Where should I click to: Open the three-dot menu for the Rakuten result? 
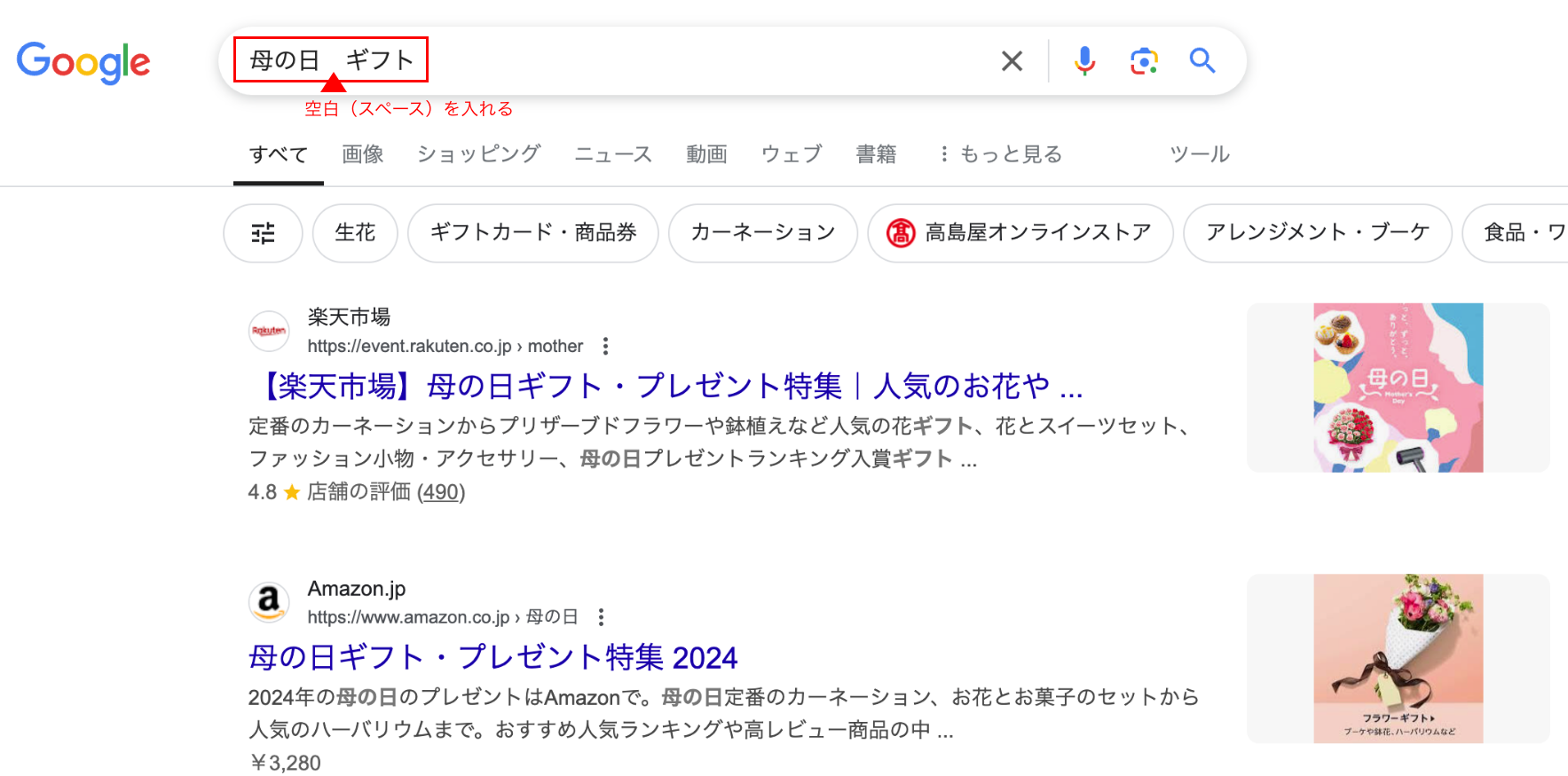pos(605,346)
